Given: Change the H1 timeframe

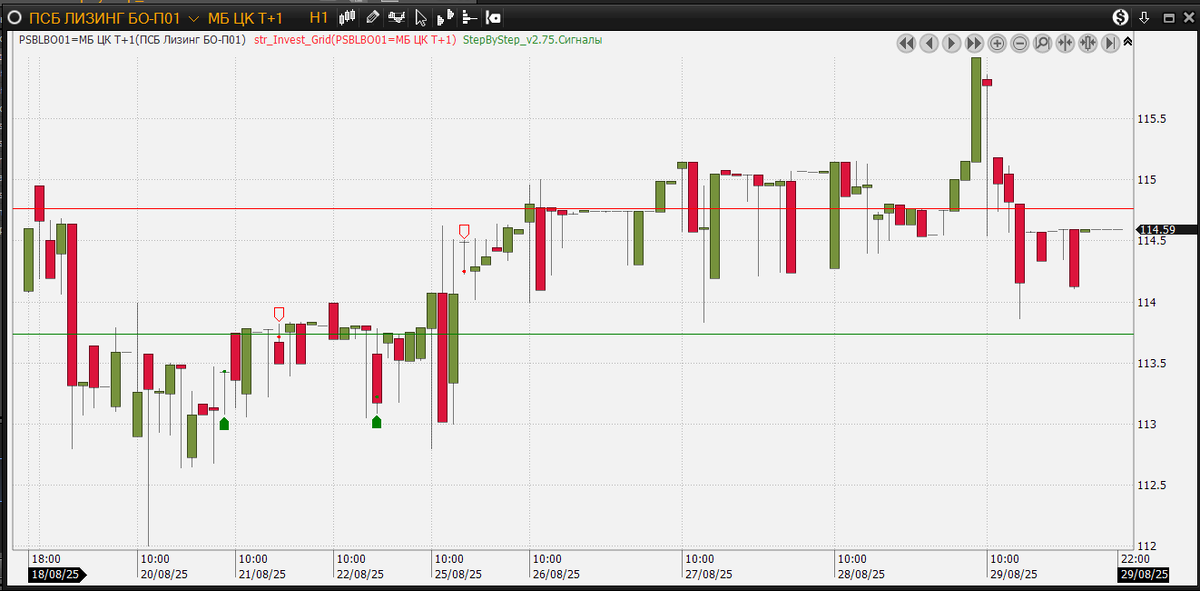Looking at the screenshot, I should point(319,17).
